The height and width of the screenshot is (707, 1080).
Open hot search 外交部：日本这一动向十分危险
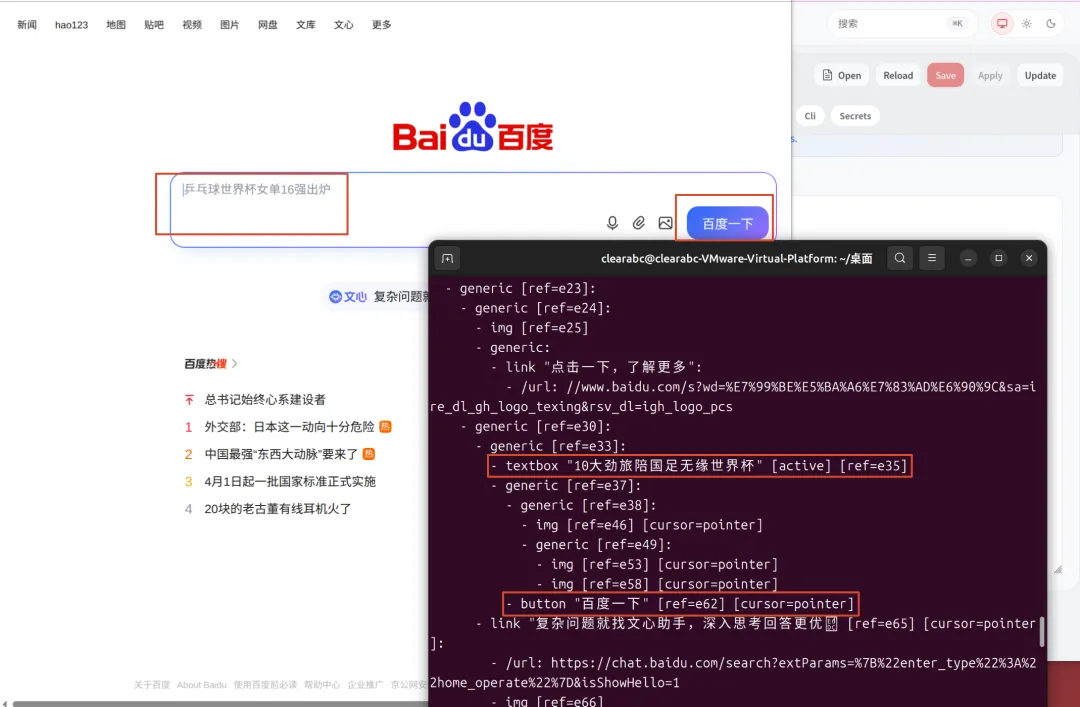(289, 427)
